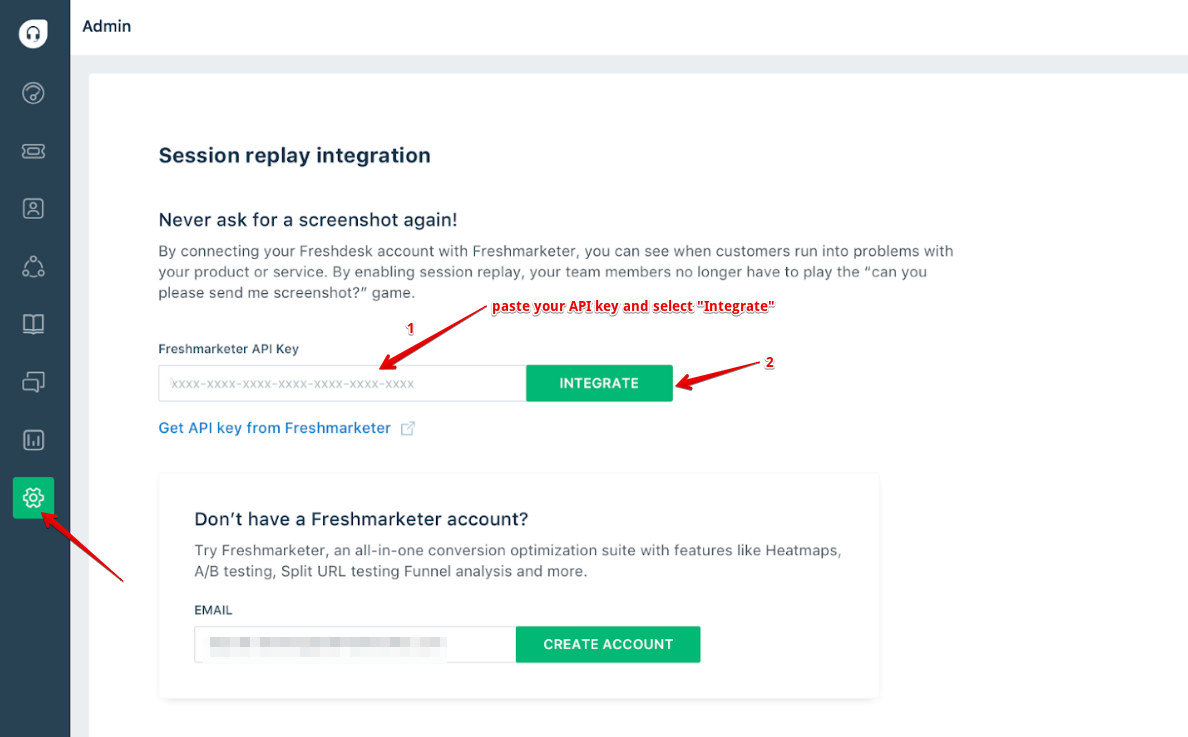Open Reports via the bar chart icon
The width and height of the screenshot is (1188, 737).
33,440
